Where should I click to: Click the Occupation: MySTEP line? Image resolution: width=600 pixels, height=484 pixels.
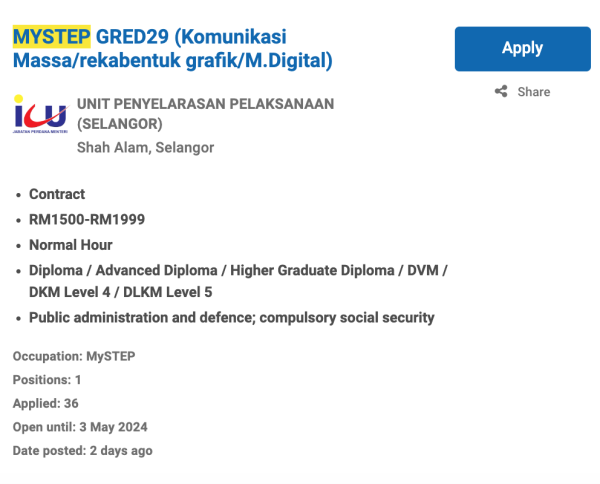pos(73,356)
